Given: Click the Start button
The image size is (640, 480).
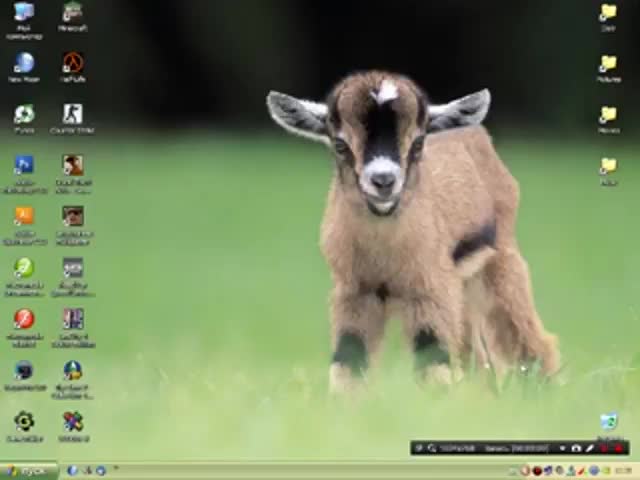Looking at the screenshot, I should point(26,471).
